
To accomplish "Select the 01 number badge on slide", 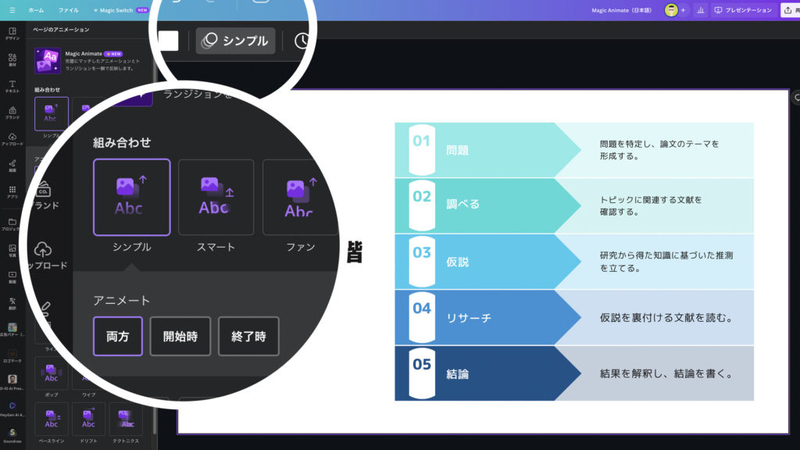I will click(422, 149).
